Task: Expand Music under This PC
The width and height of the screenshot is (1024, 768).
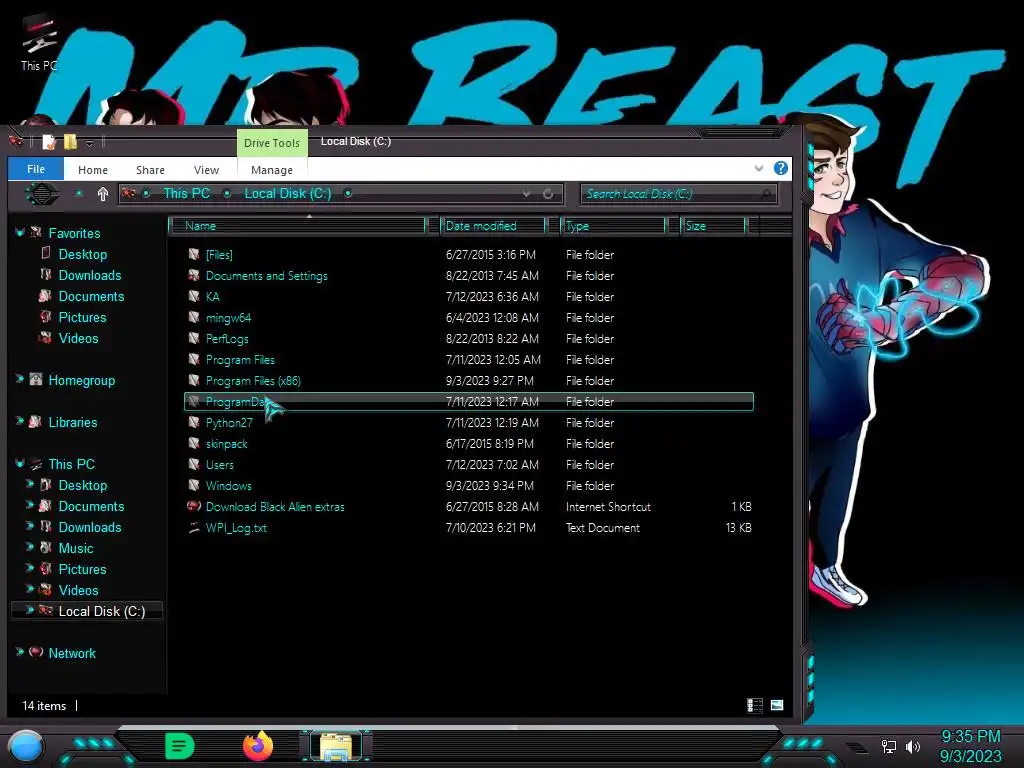Action: coord(29,547)
